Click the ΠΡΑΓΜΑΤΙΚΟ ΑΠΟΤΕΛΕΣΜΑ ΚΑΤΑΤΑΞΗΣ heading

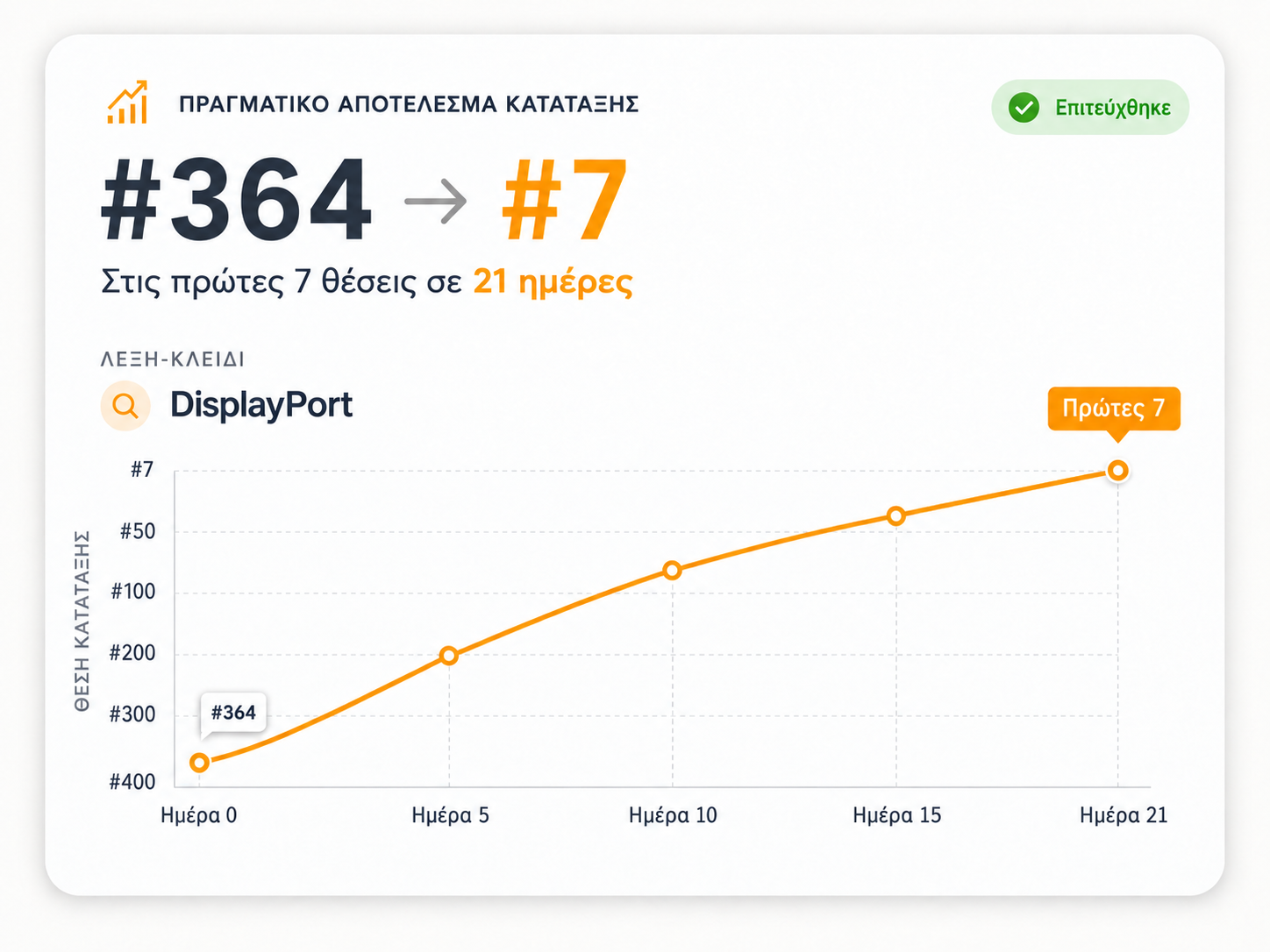(409, 104)
